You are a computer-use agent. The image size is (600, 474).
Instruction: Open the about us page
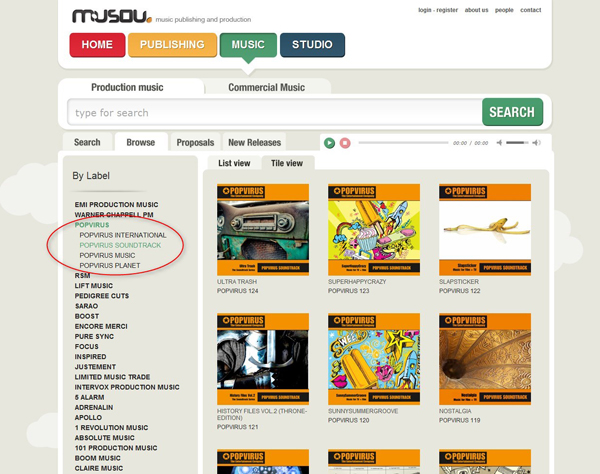point(476,10)
